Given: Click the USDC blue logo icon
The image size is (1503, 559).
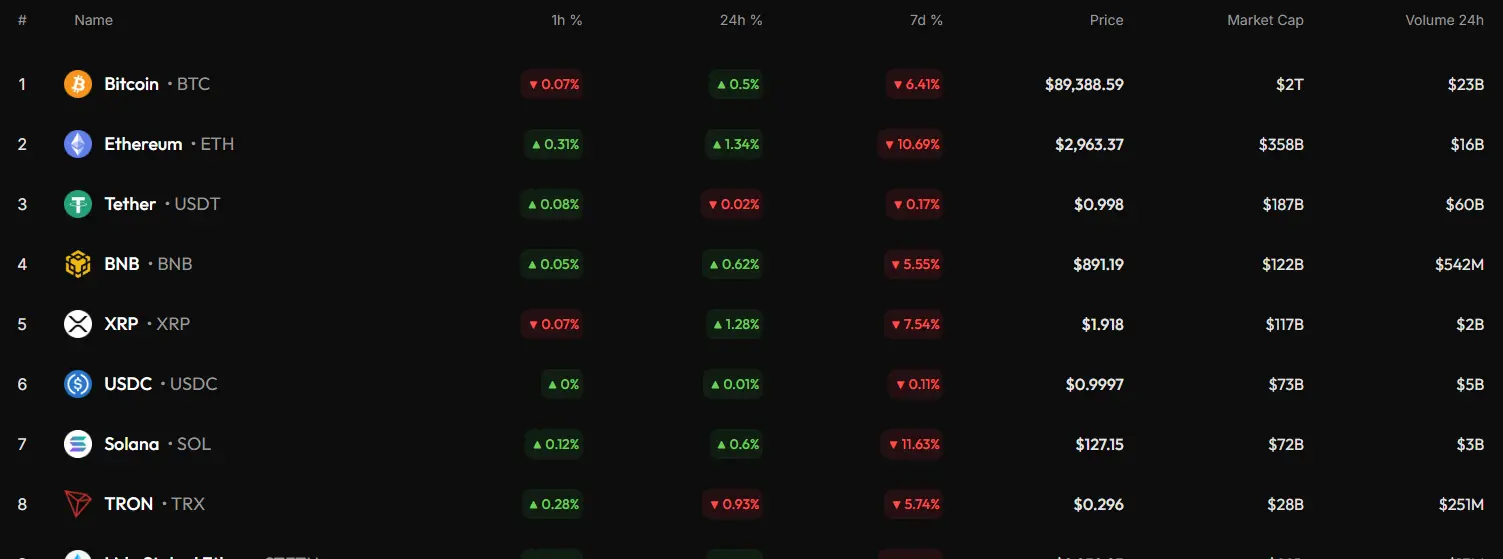Looking at the screenshot, I should click(78, 384).
